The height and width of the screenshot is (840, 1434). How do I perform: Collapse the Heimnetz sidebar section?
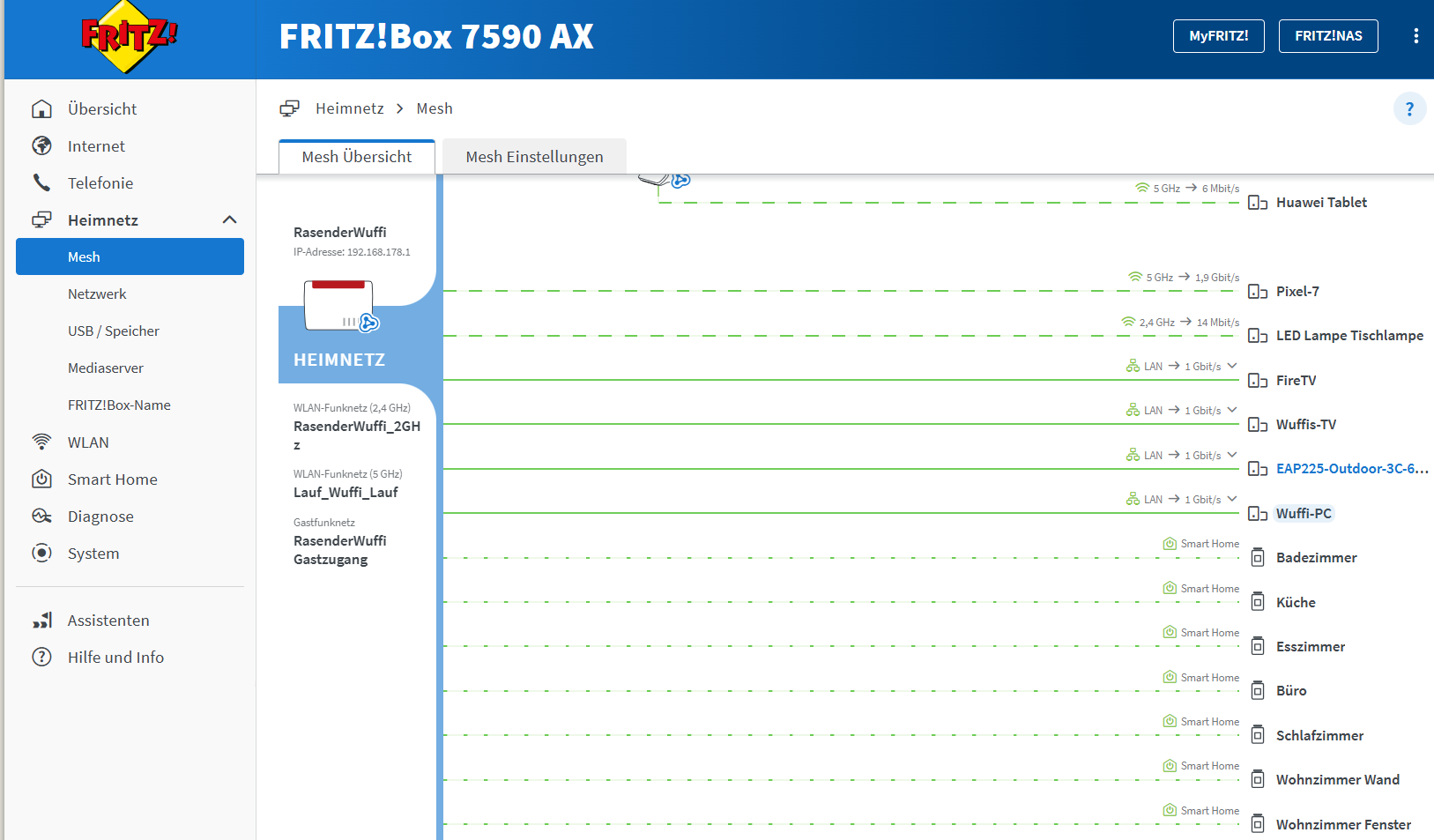[x=229, y=219]
